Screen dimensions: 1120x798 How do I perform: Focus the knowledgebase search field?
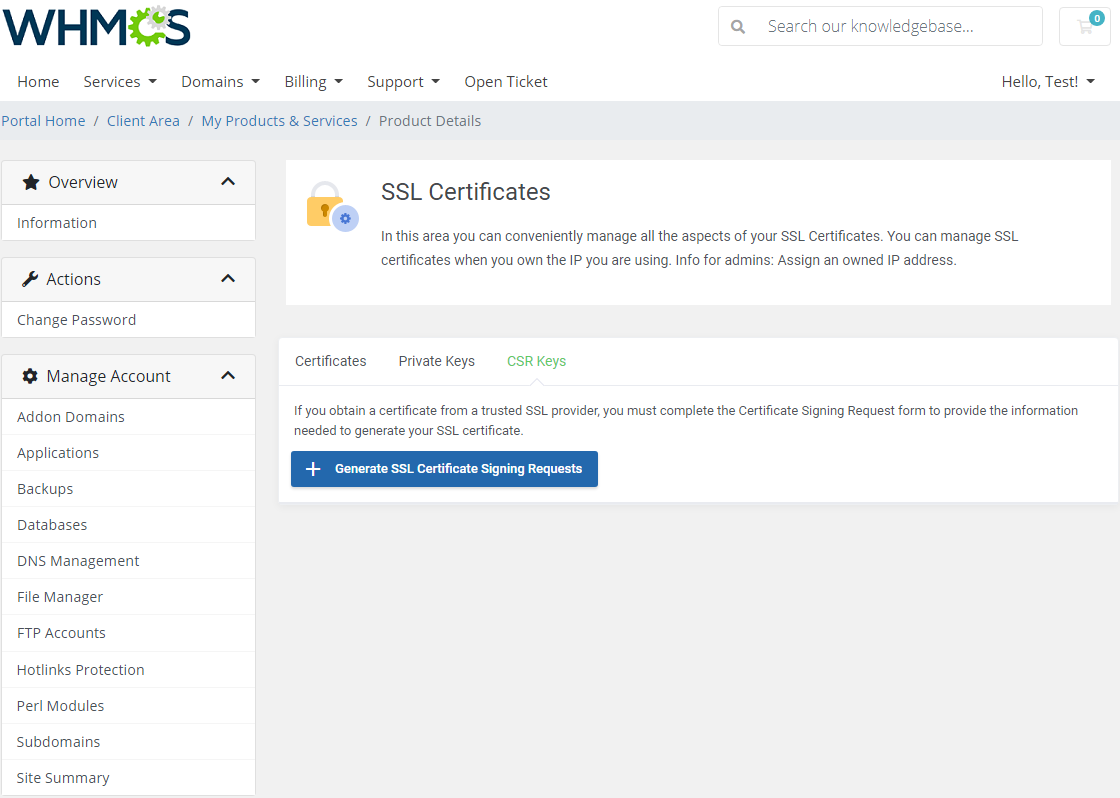(x=880, y=26)
